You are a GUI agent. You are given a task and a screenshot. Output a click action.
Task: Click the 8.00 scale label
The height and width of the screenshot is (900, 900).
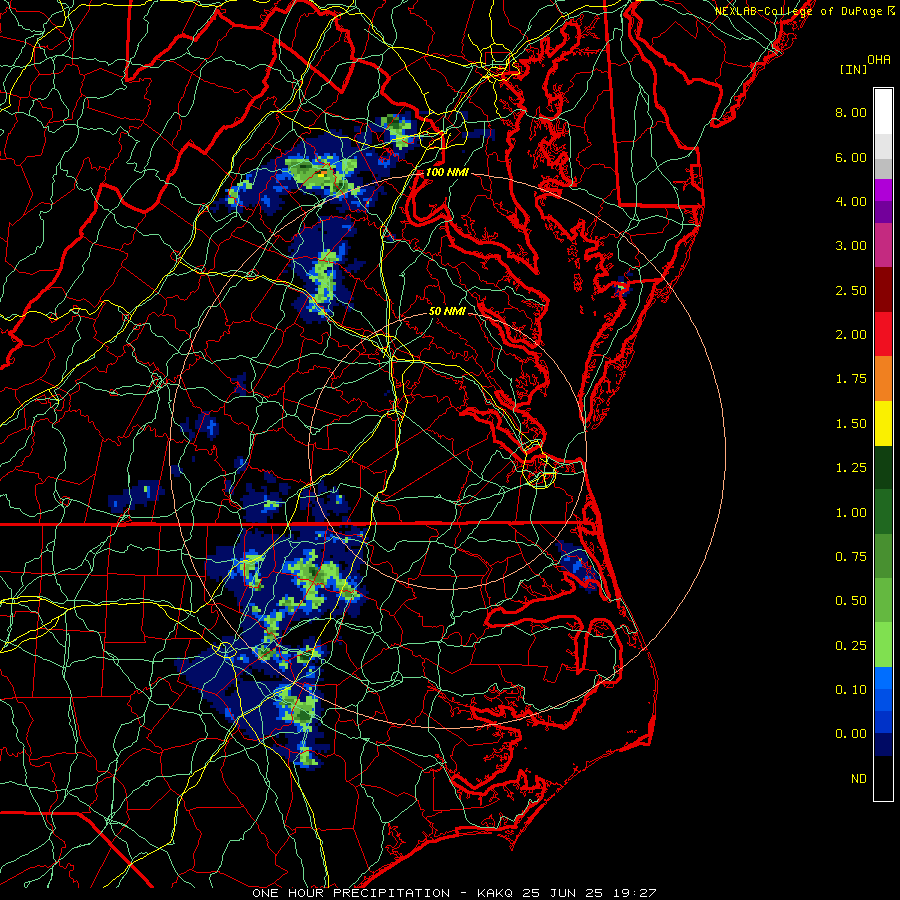851,112
